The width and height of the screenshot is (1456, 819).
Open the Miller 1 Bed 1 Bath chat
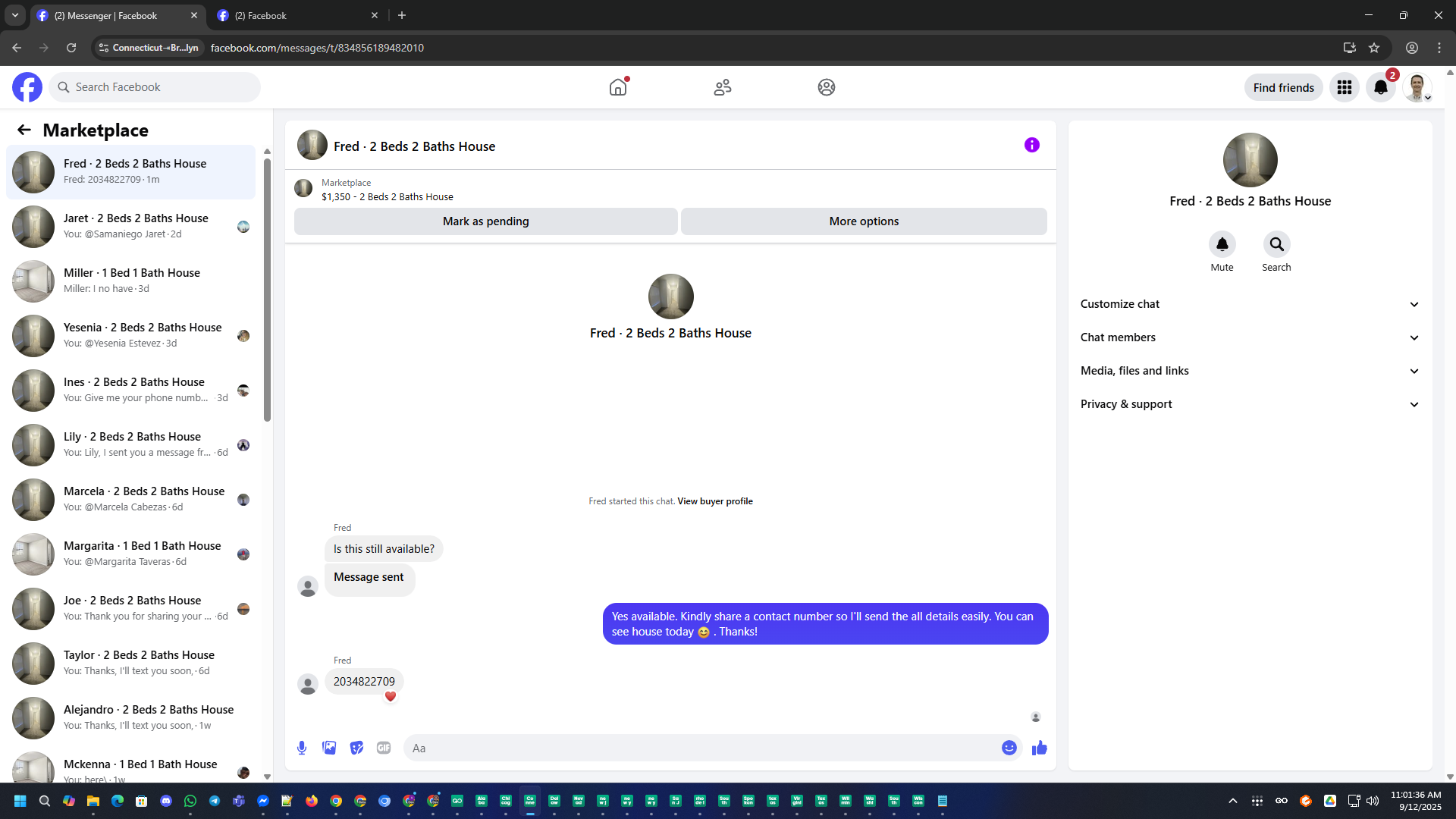point(133,281)
